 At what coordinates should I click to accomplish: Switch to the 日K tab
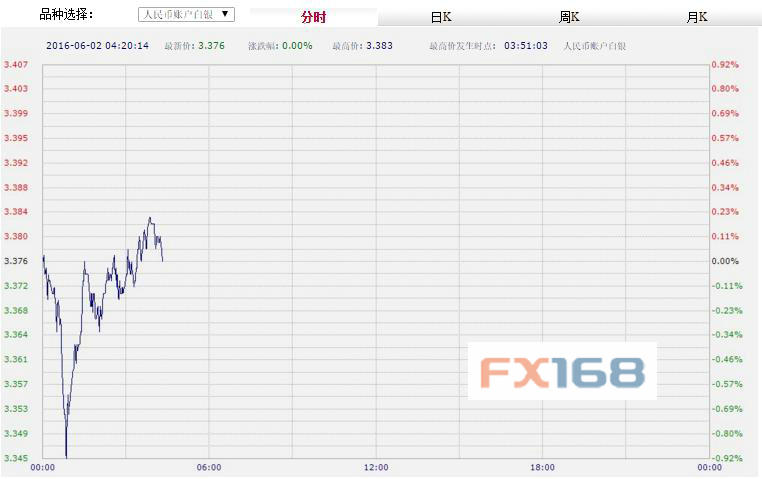tap(441, 18)
